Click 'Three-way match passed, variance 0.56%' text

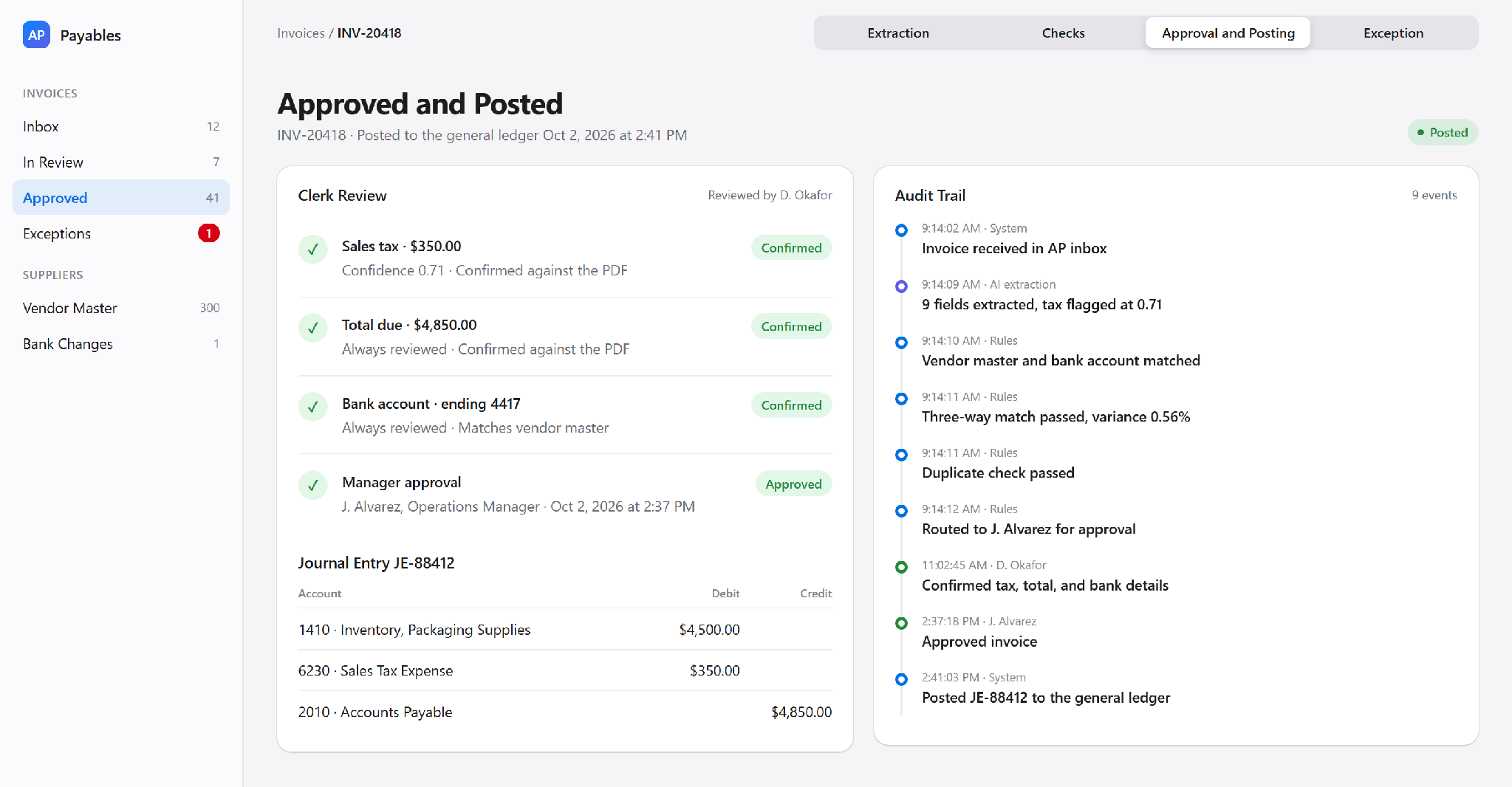click(1056, 416)
